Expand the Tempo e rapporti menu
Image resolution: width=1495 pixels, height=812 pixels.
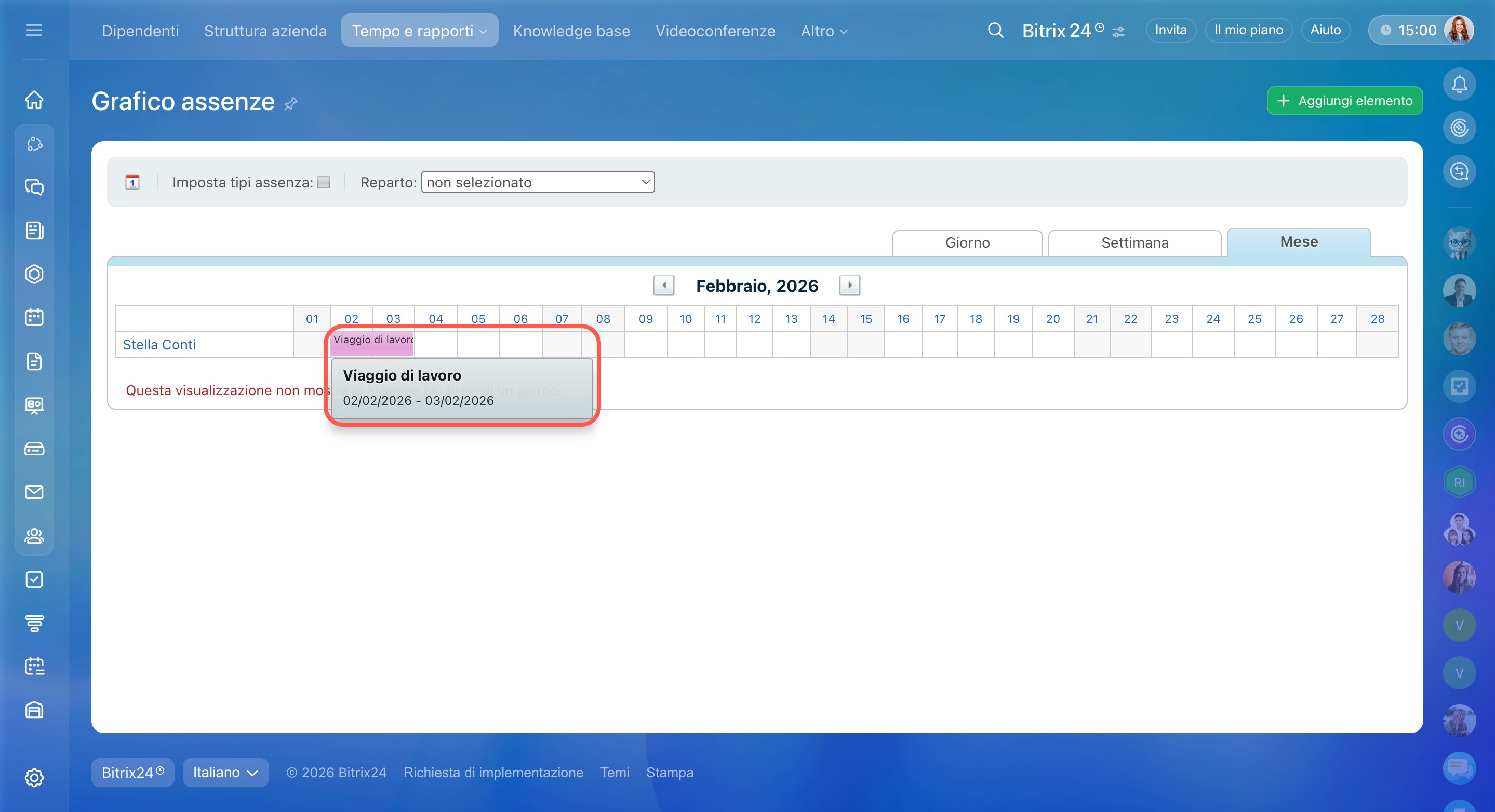[419, 31]
